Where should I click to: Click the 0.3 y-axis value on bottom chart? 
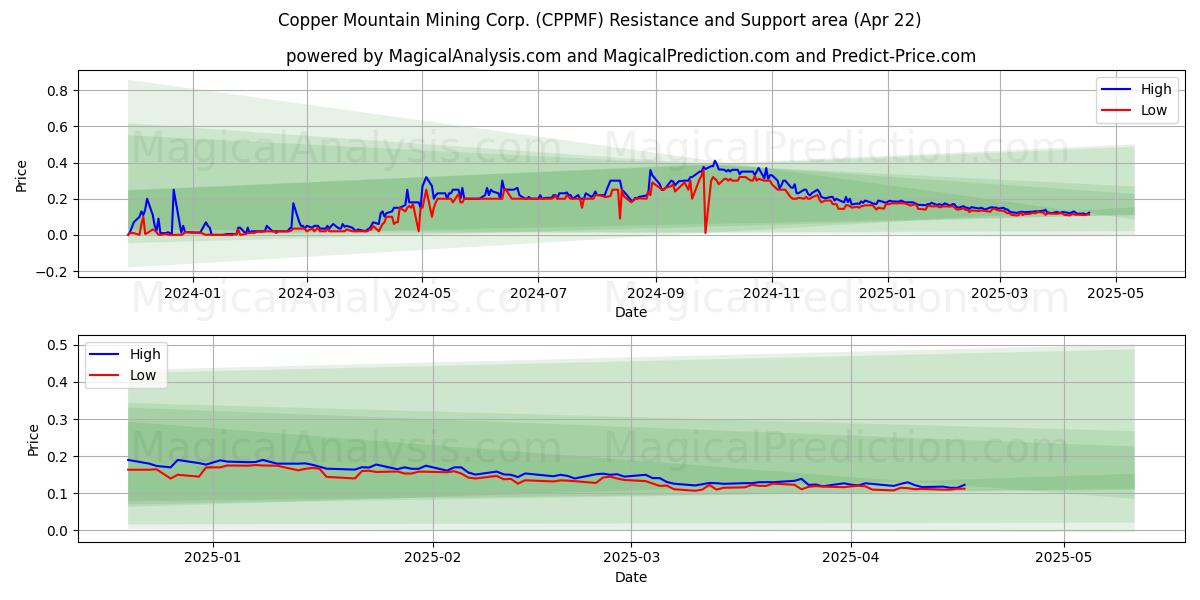tap(57, 420)
